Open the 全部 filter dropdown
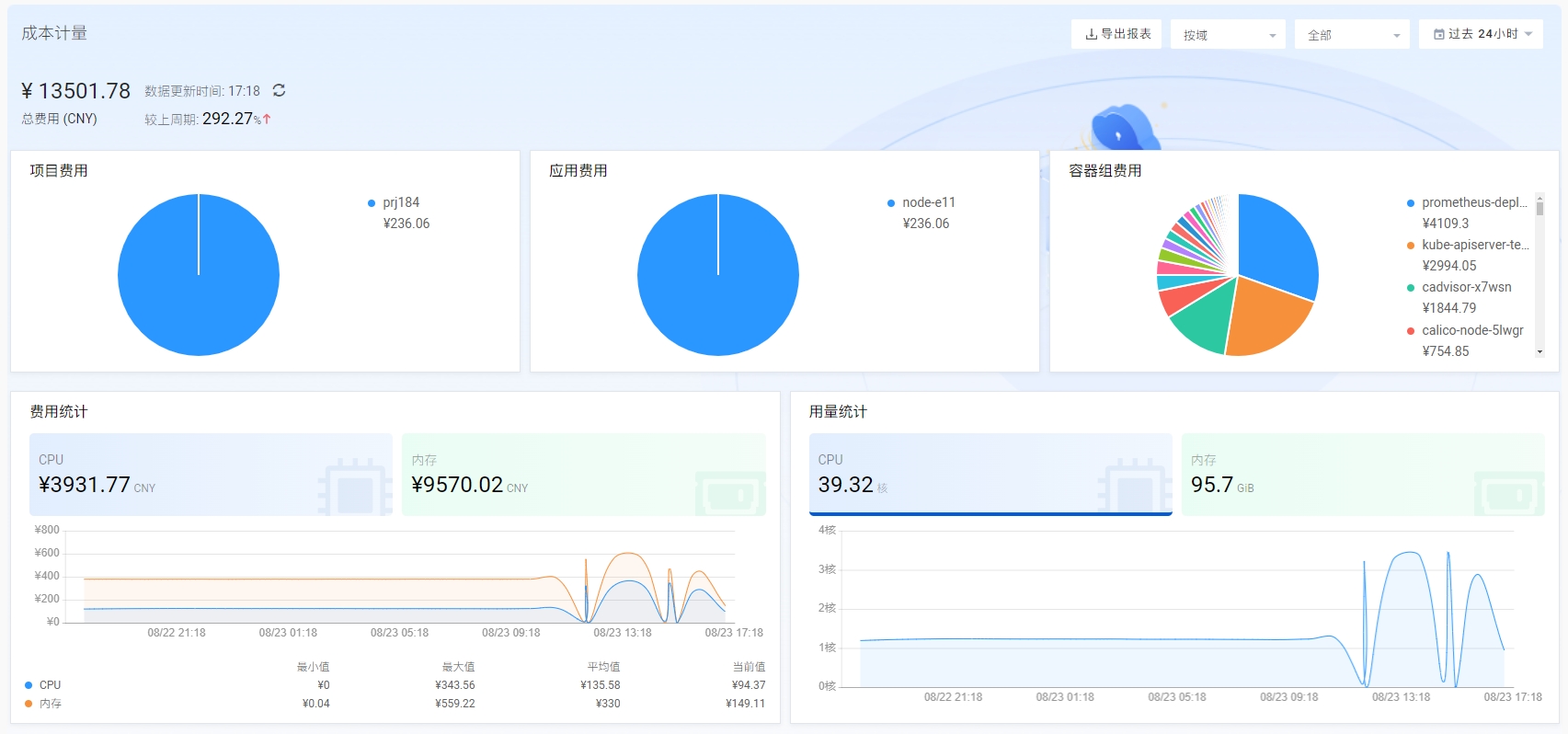 click(x=1351, y=35)
